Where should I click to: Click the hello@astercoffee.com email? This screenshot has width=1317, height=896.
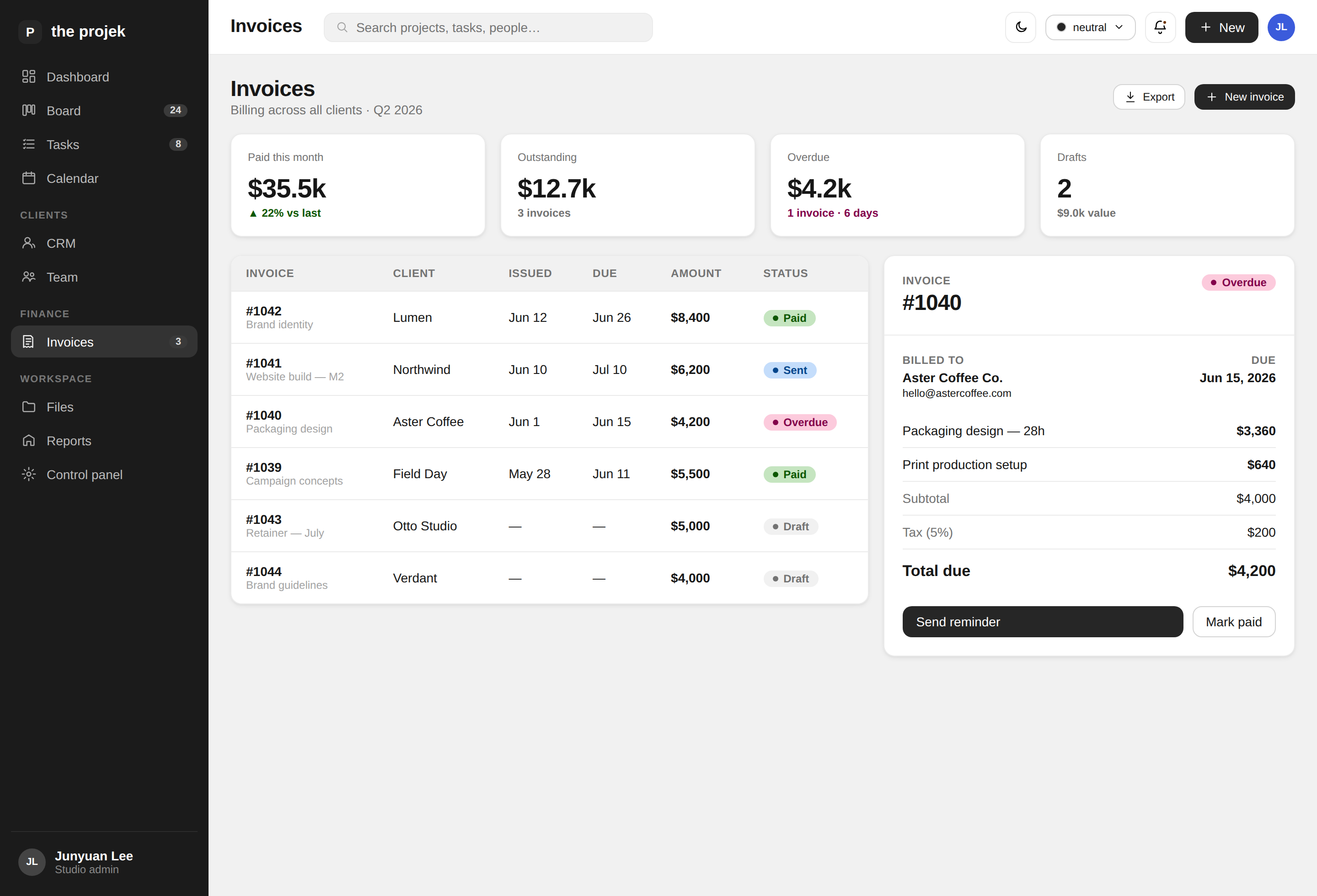pos(957,393)
